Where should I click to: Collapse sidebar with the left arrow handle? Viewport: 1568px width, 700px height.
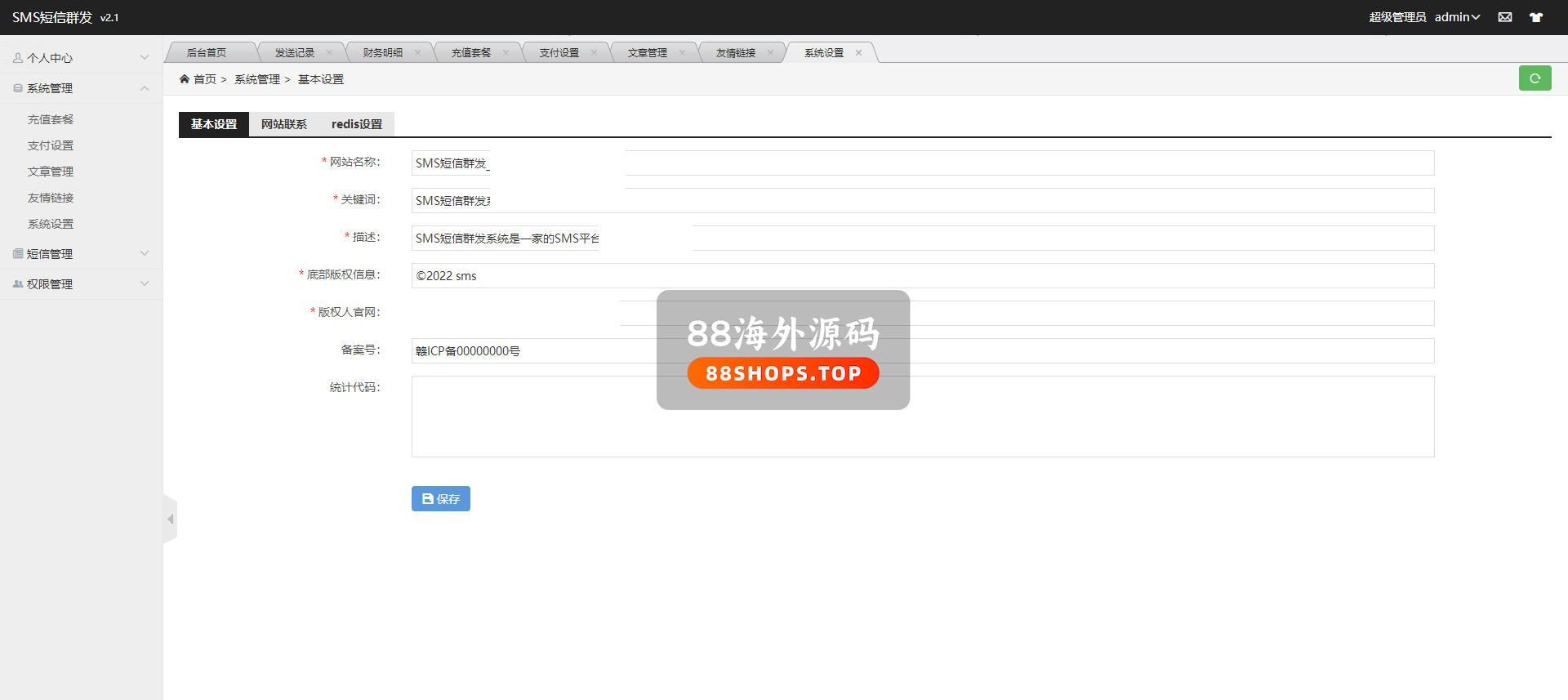(170, 519)
